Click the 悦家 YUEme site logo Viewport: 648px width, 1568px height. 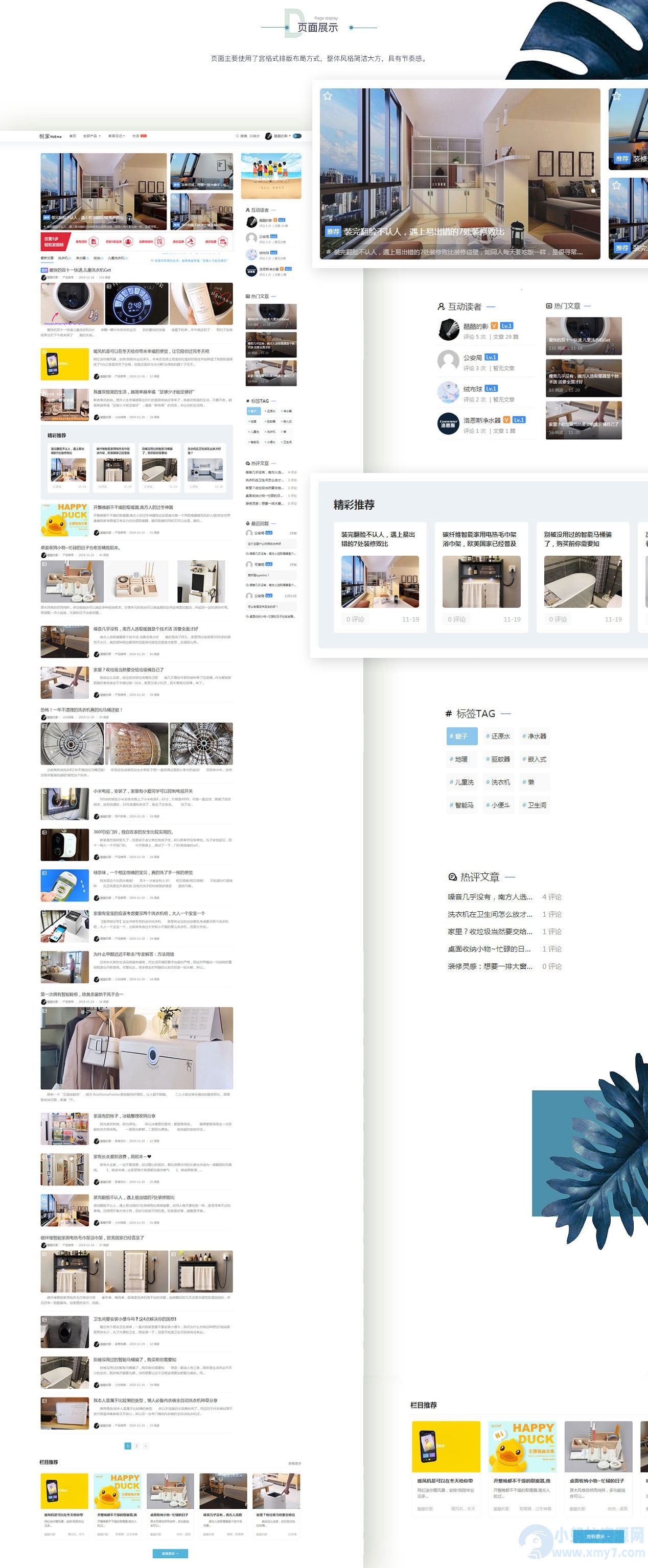[51, 136]
